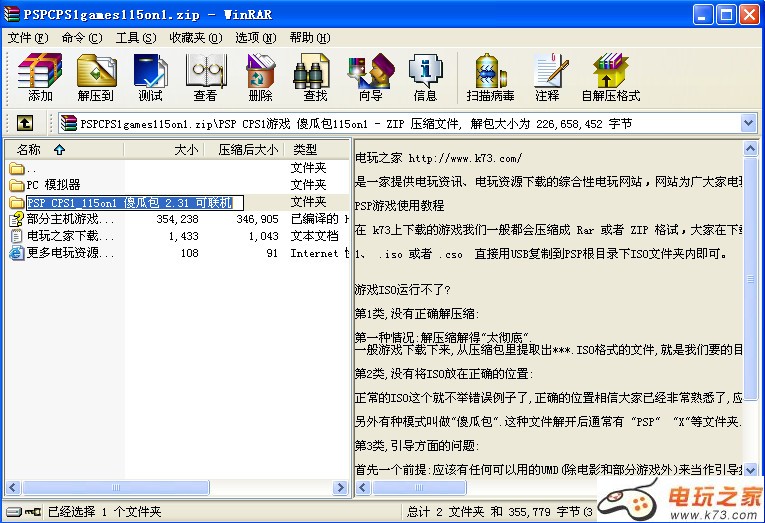This screenshot has width=765, height=523.
Task: Open the 工具(S) menu
Action: (x=136, y=38)
